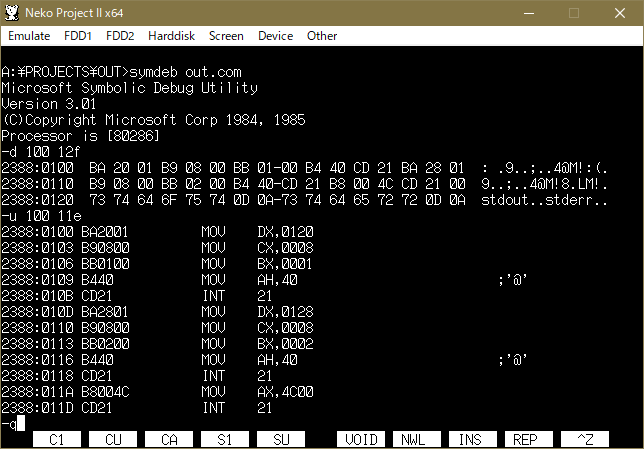Open the Harddisk menu

(171, 36)
